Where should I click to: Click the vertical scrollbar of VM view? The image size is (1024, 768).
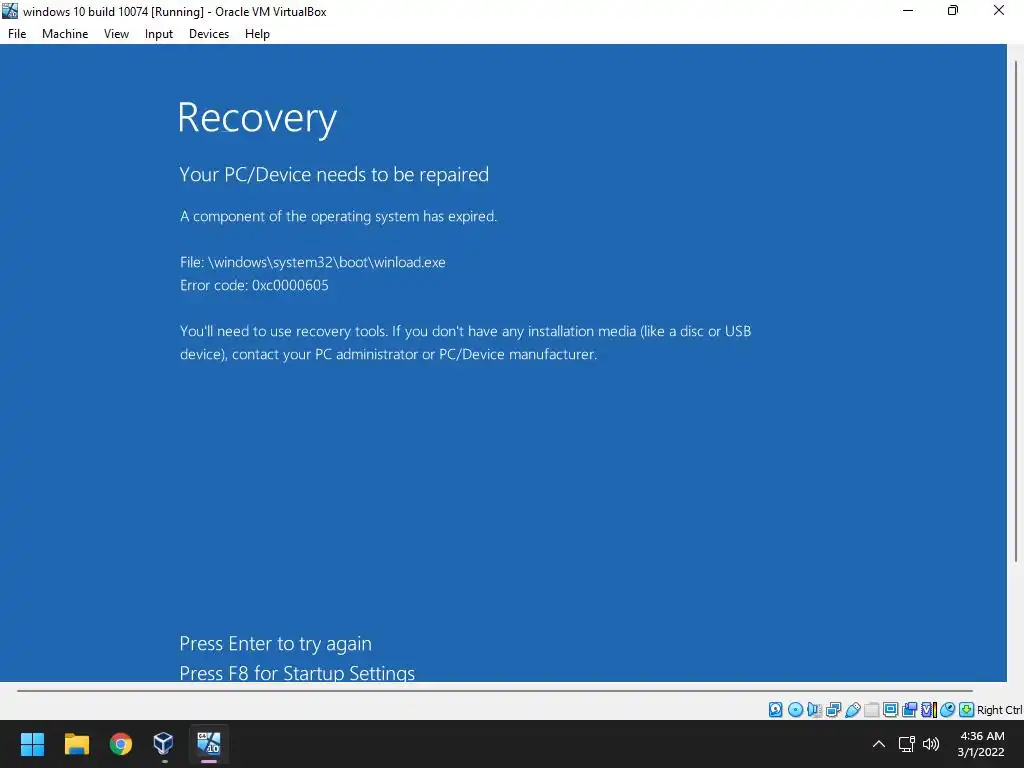click(x=1016, y=311)
